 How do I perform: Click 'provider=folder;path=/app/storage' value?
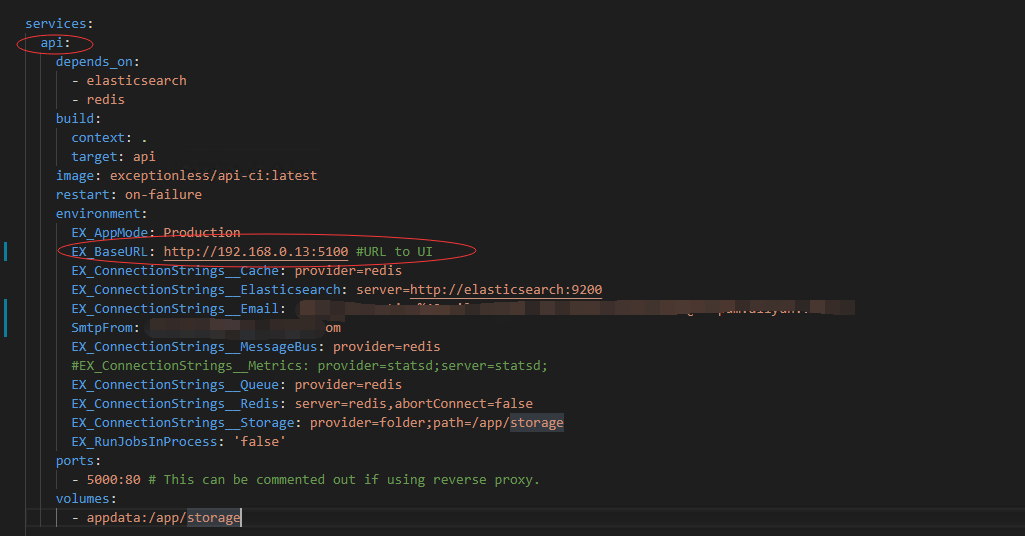pos(437,422)
